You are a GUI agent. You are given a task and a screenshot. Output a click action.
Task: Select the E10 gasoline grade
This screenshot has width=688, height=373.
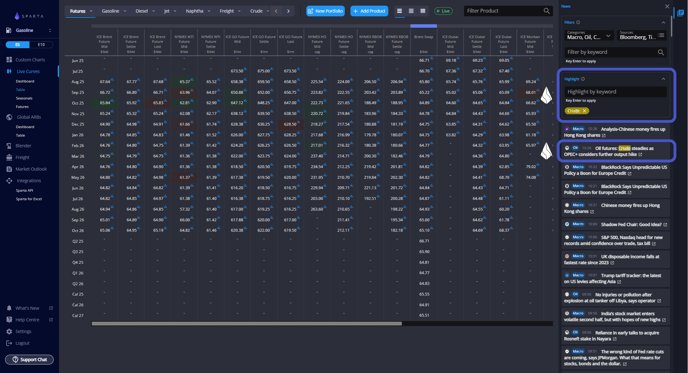[41, 45]
